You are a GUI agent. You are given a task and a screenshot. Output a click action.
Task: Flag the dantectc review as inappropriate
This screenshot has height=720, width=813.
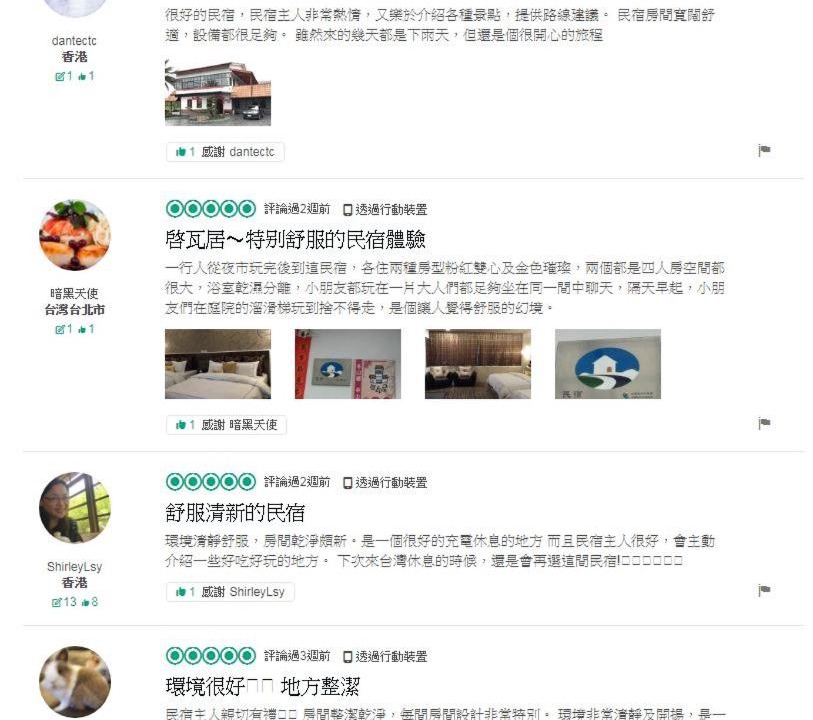764,150
